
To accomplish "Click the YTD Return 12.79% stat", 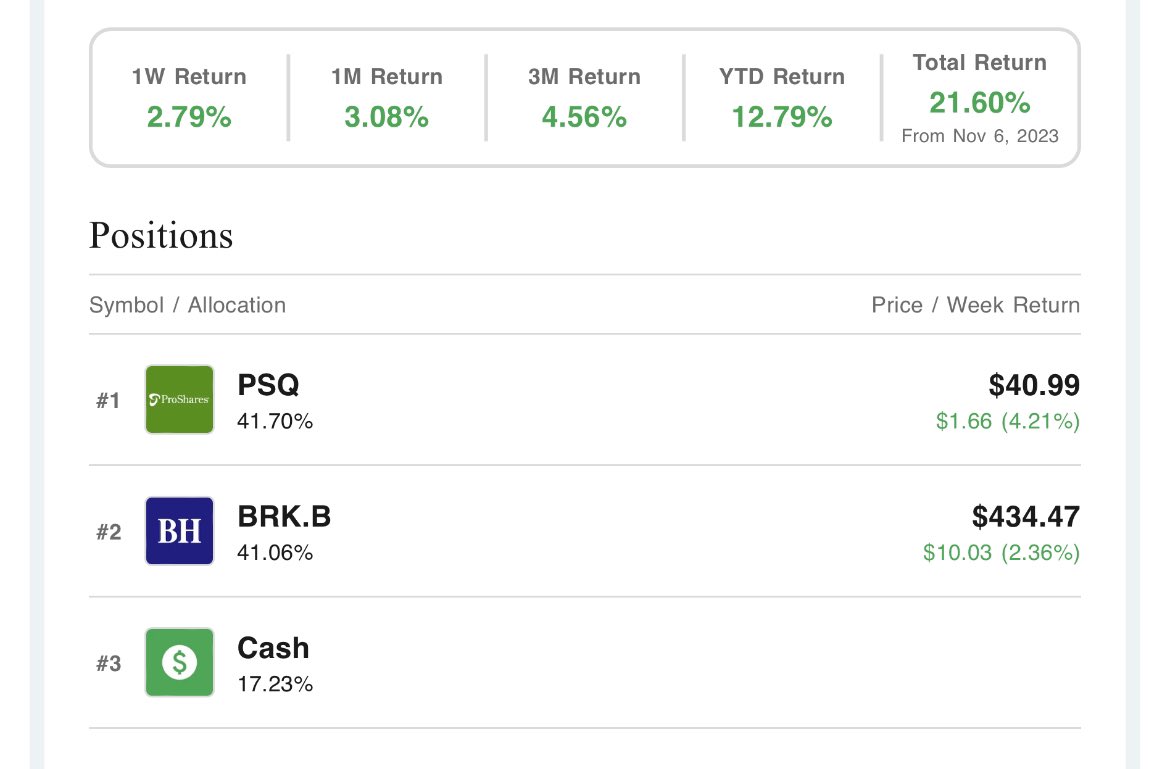I will (782, 117).
